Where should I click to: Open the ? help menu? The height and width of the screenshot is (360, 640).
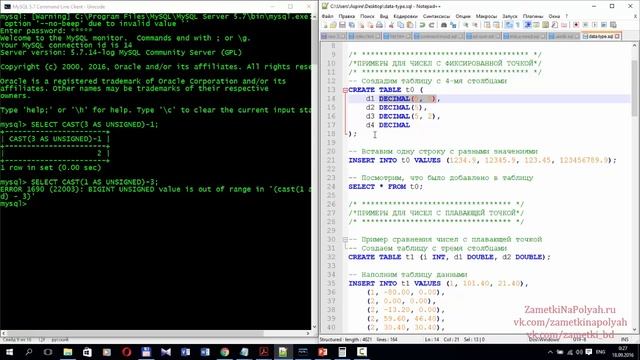click(x=567, y=16)
